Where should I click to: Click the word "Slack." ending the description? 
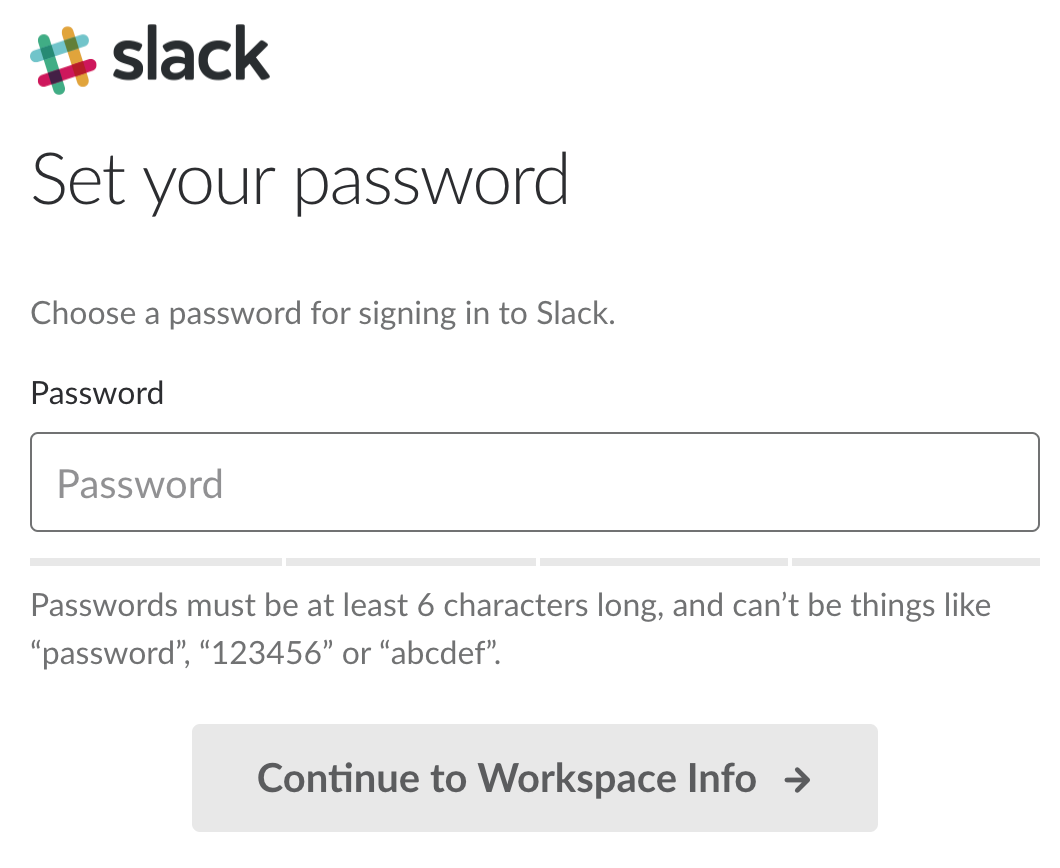coord(575,314)
